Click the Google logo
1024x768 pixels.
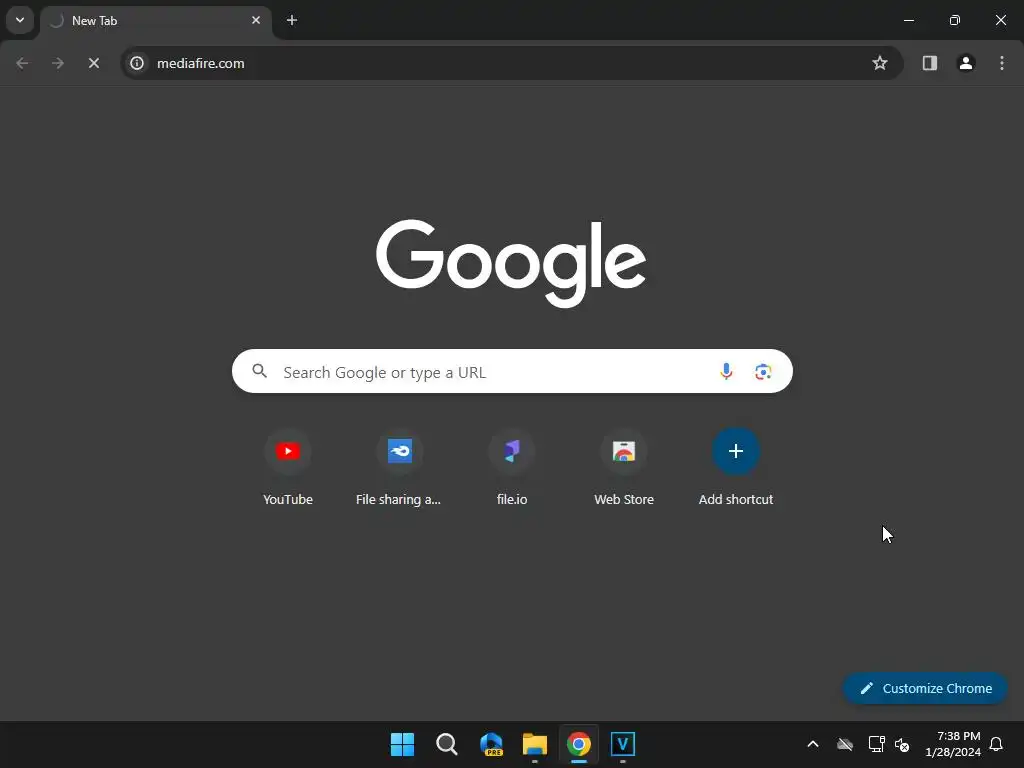pos(511,263)
